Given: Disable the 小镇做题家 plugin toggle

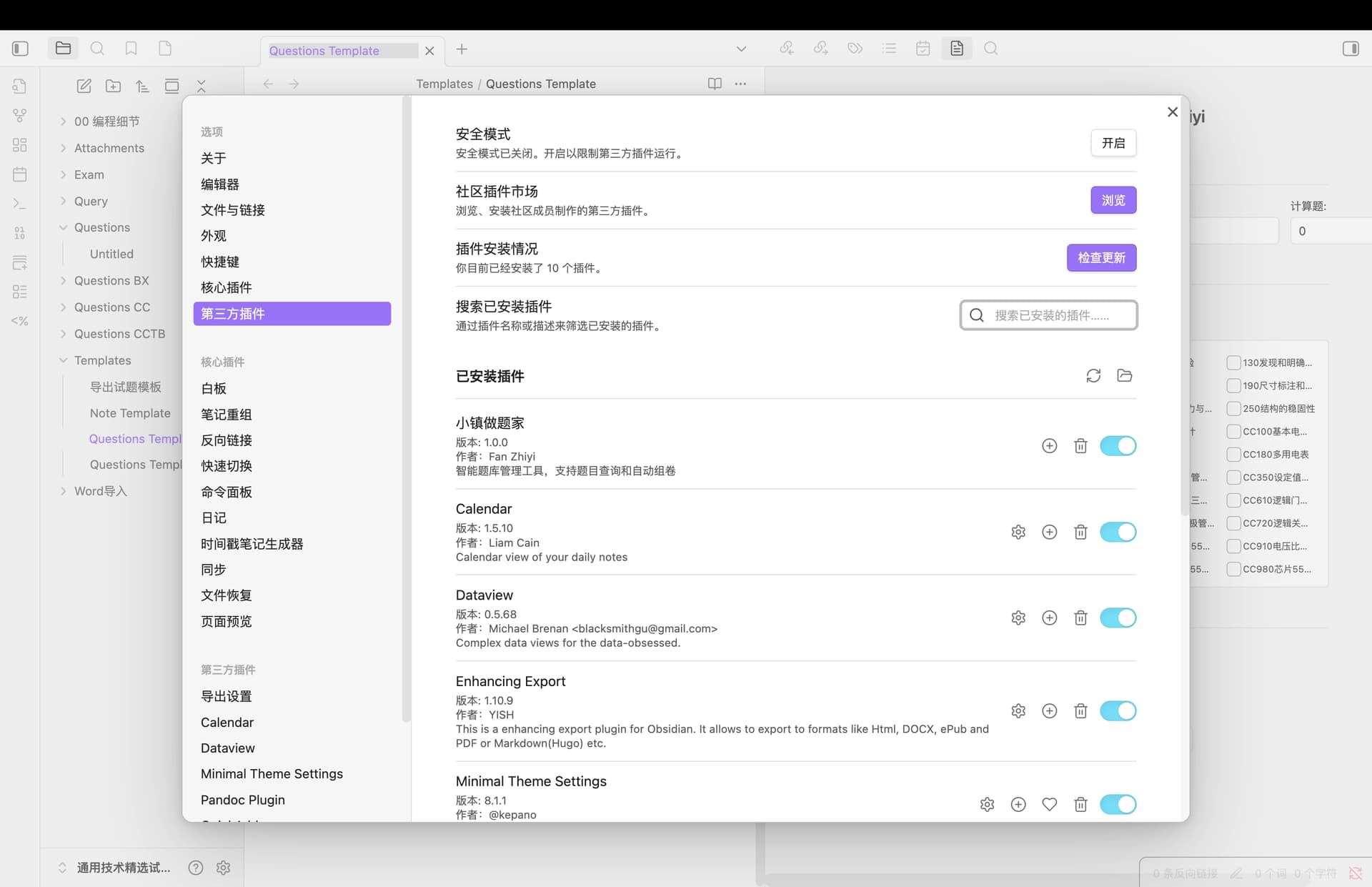Looking at the screenshot, I should tap(1118, 446).
